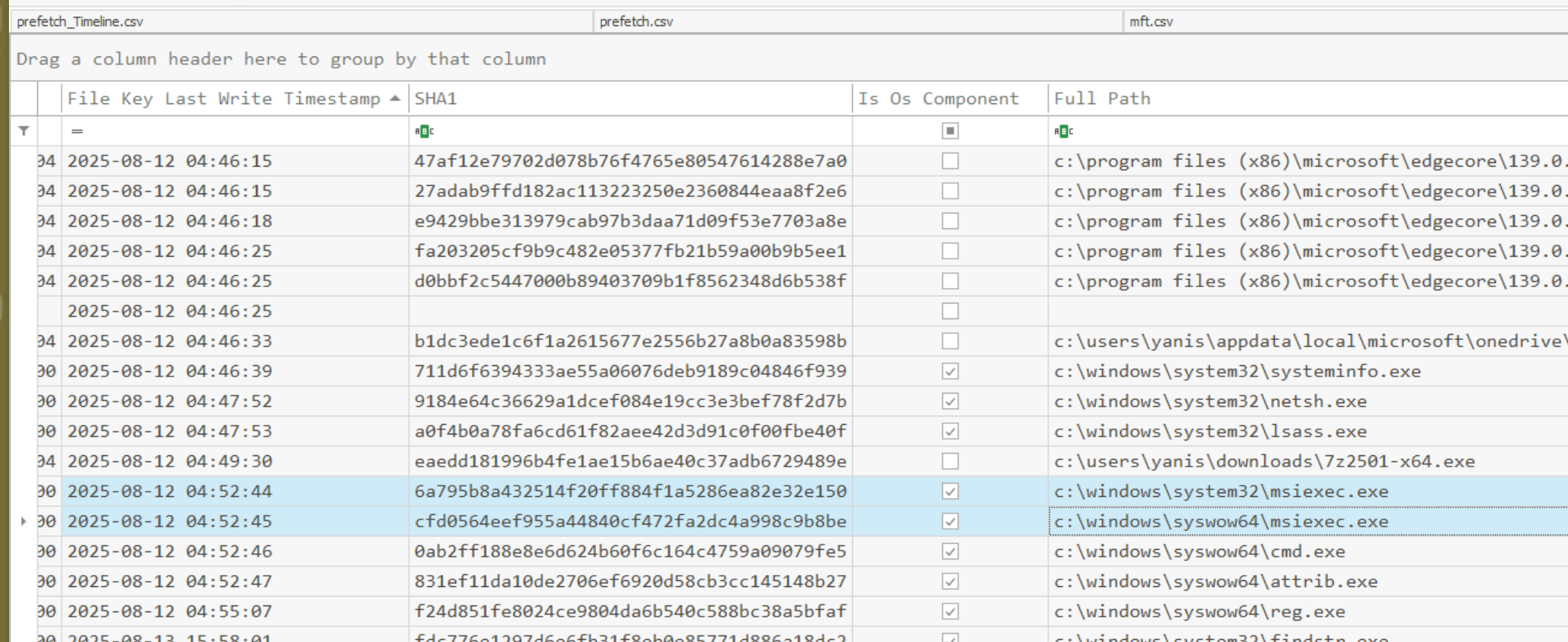The image size is (1568, 642).
Task: Select SHA1 cell 6a795b8a432514f20ff884f1a5286ea82e32e150
Action: 630,491
